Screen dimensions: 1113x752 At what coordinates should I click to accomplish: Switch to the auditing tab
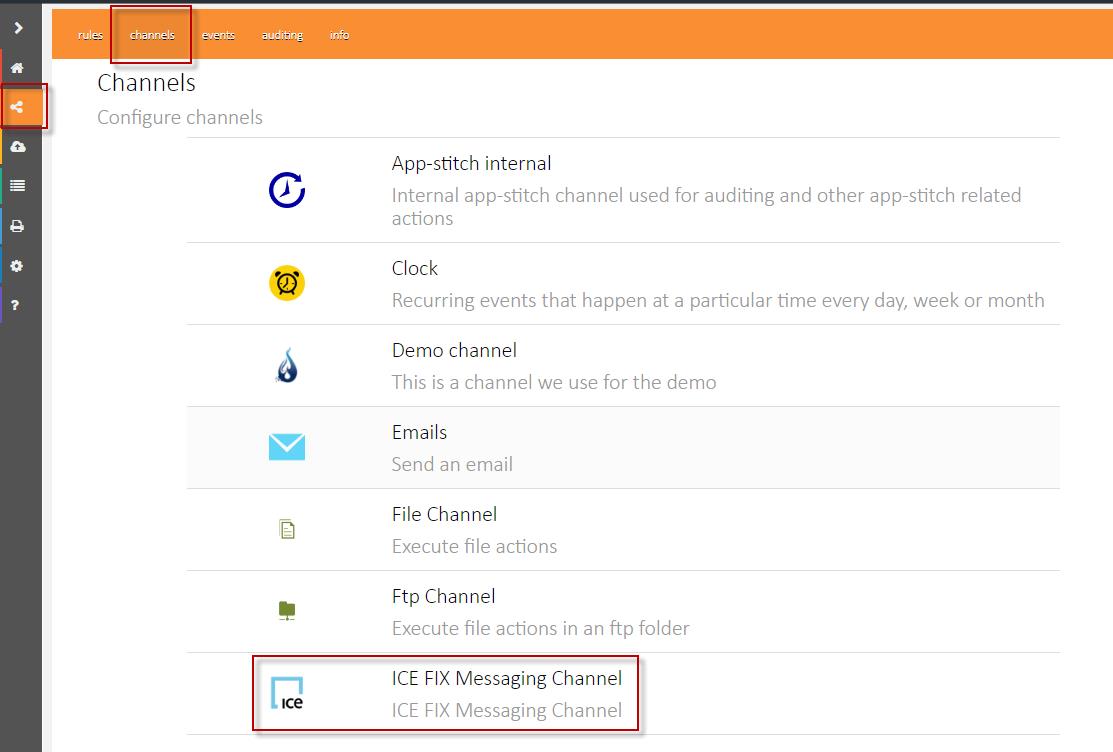point(282,35)
